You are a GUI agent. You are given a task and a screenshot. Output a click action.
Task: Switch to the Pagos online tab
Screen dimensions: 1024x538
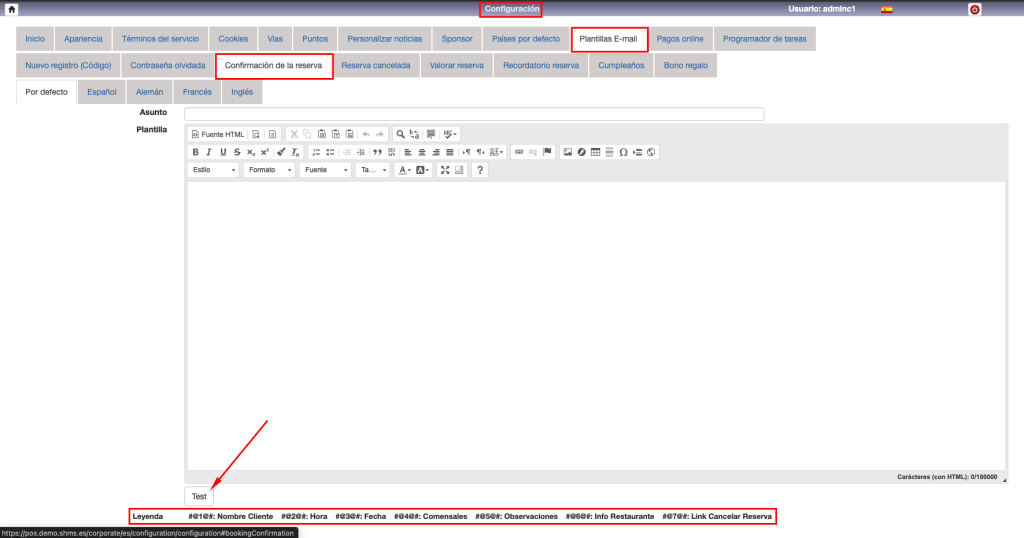click(x=680, y=39)
